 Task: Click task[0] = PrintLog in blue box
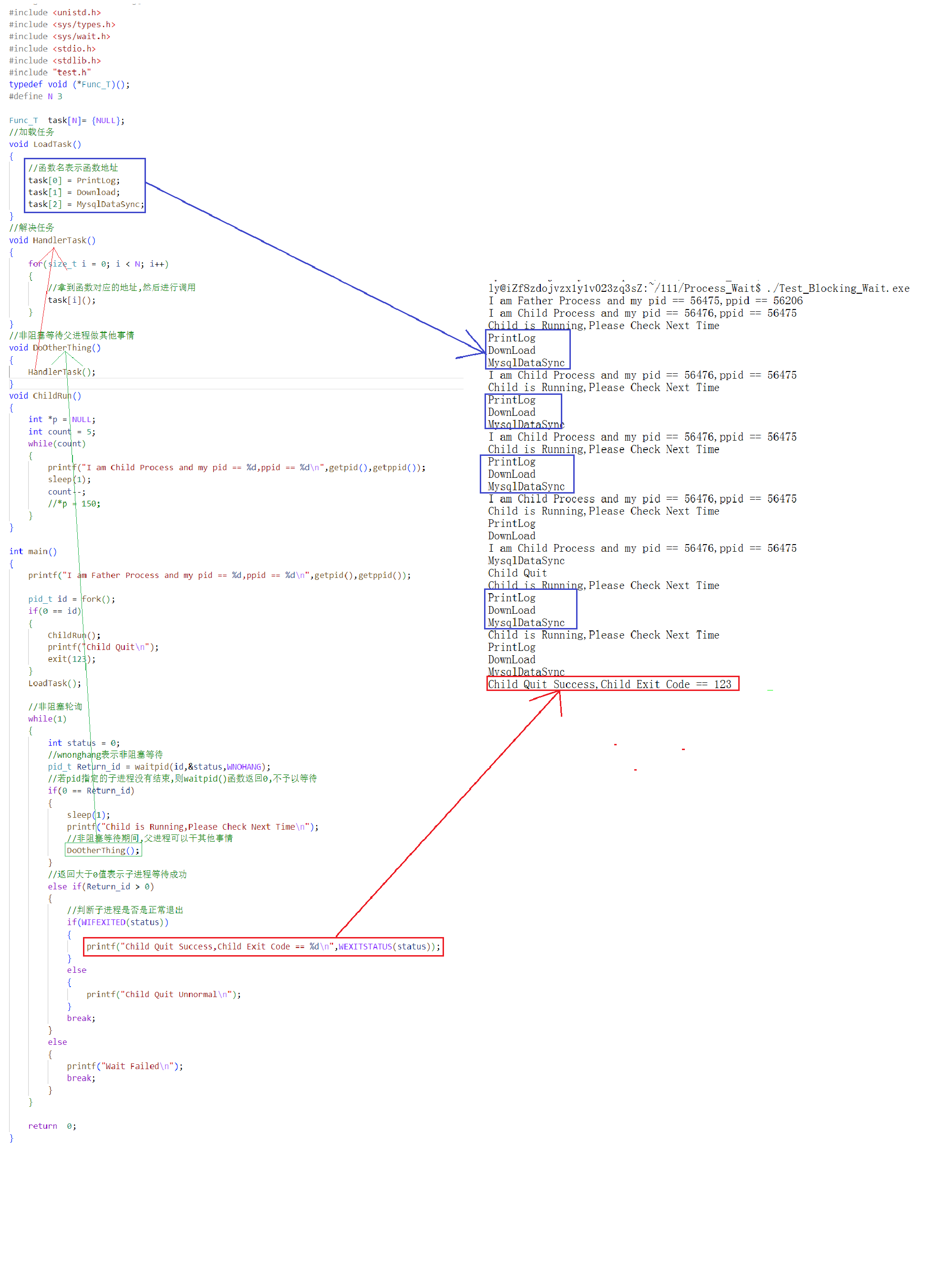[x=74, y=180]
